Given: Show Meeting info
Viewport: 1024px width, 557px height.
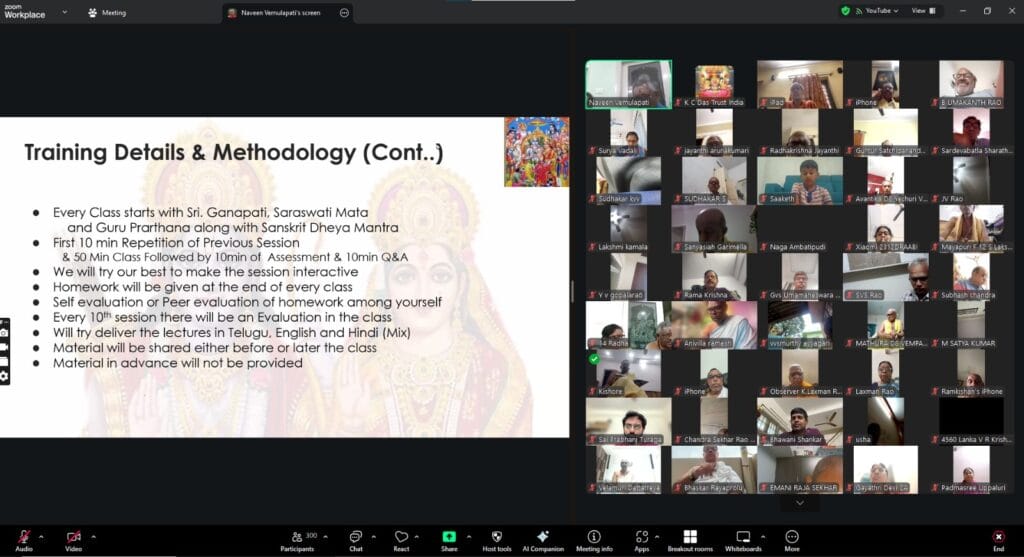Looking at the screenshot, I should click(594, 538).
